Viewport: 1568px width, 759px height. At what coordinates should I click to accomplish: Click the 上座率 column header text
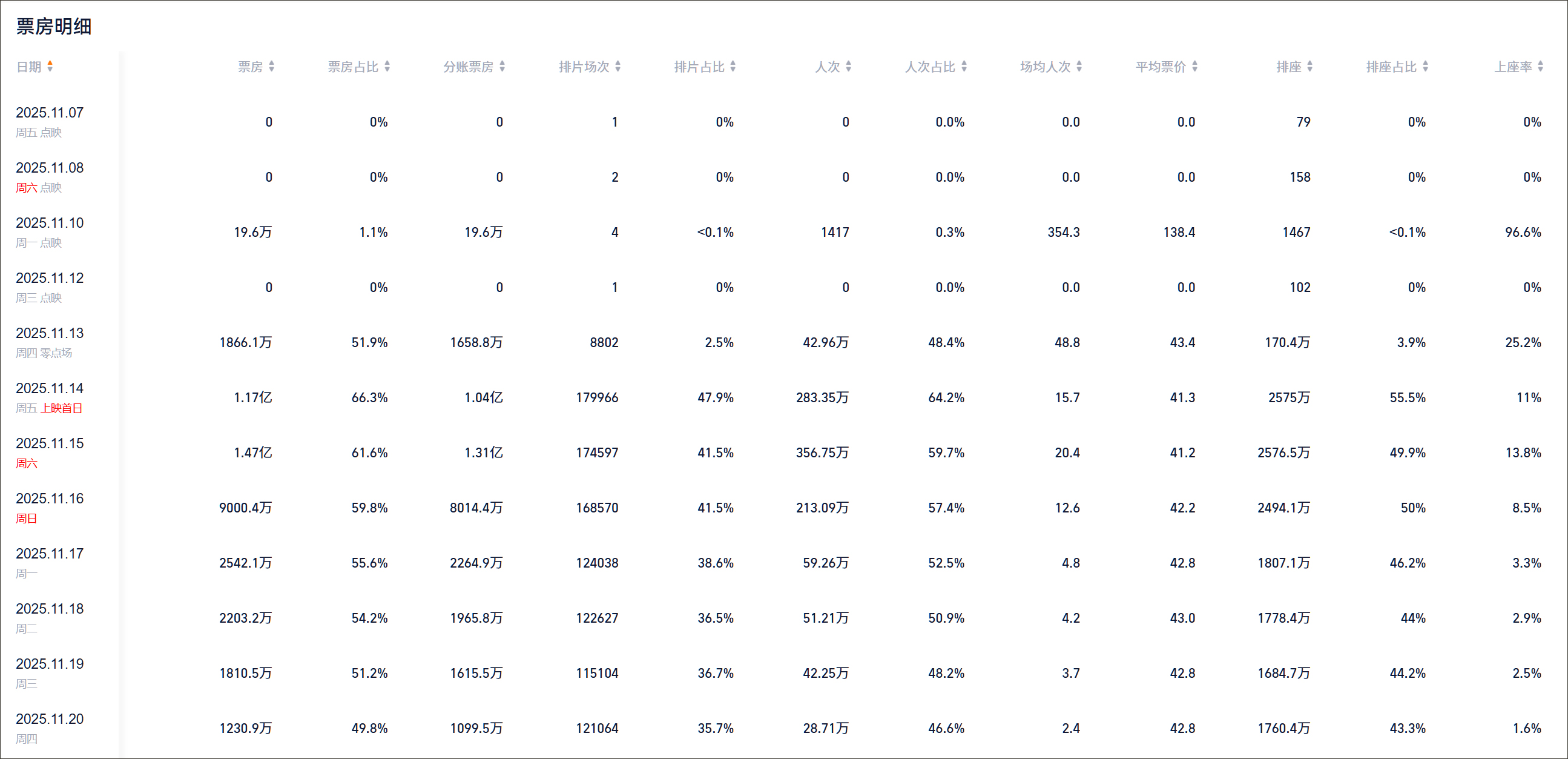coord(1513,67)
